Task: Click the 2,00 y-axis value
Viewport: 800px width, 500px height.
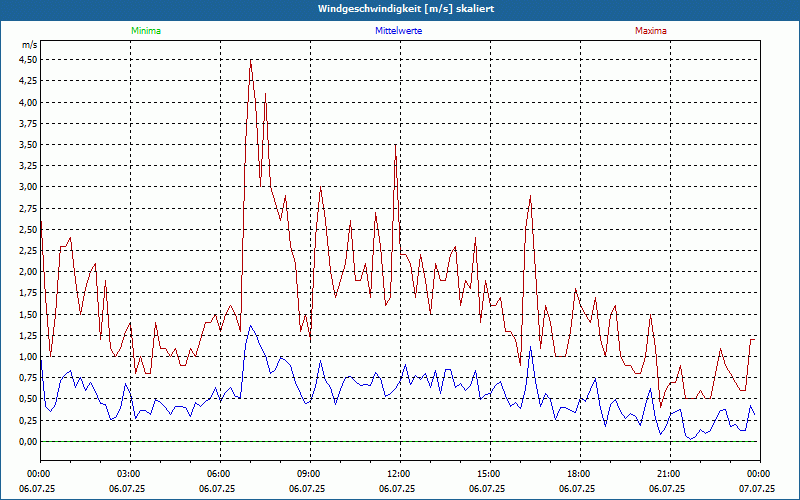Action: pos(29,272)
